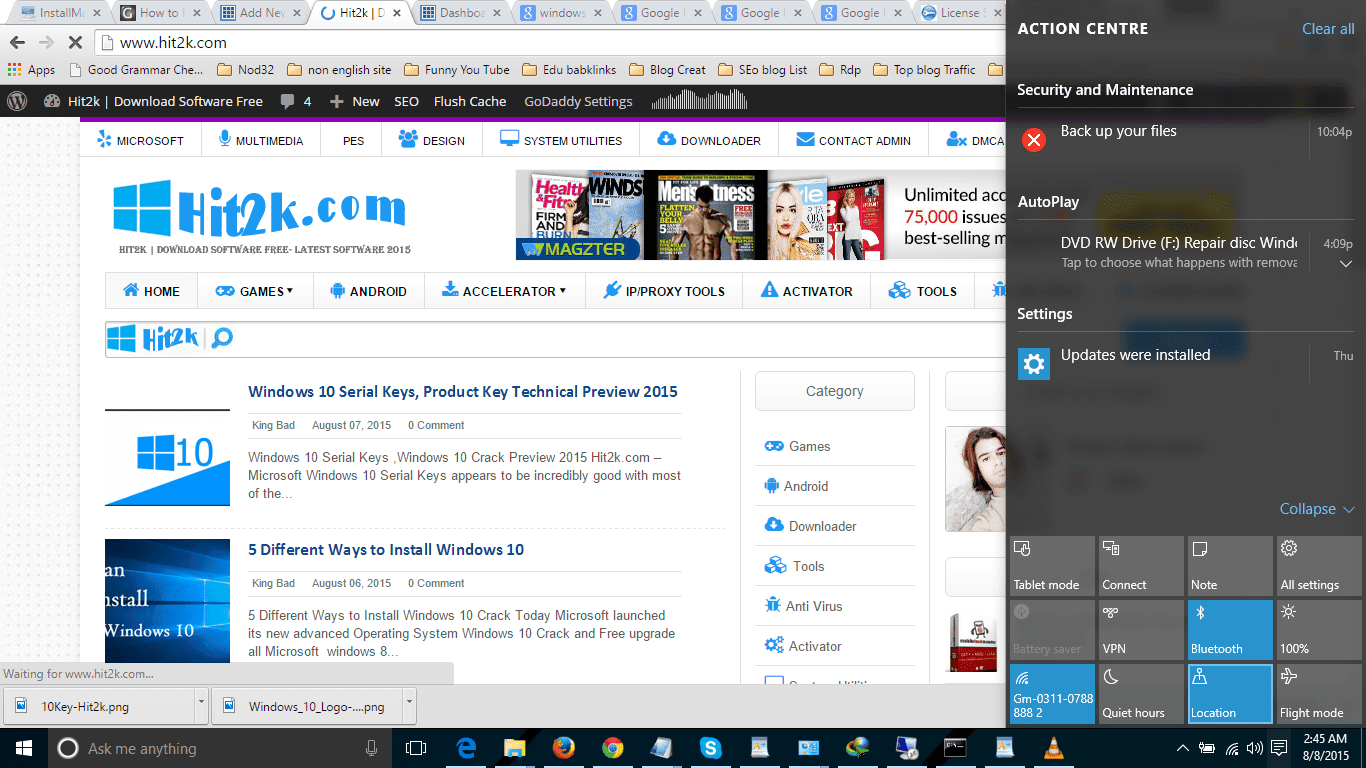Screen dimensions: 1366x768
Task: Open dropdown for 10Key-Hit2k.png download
Action: (x=201, y=706)
